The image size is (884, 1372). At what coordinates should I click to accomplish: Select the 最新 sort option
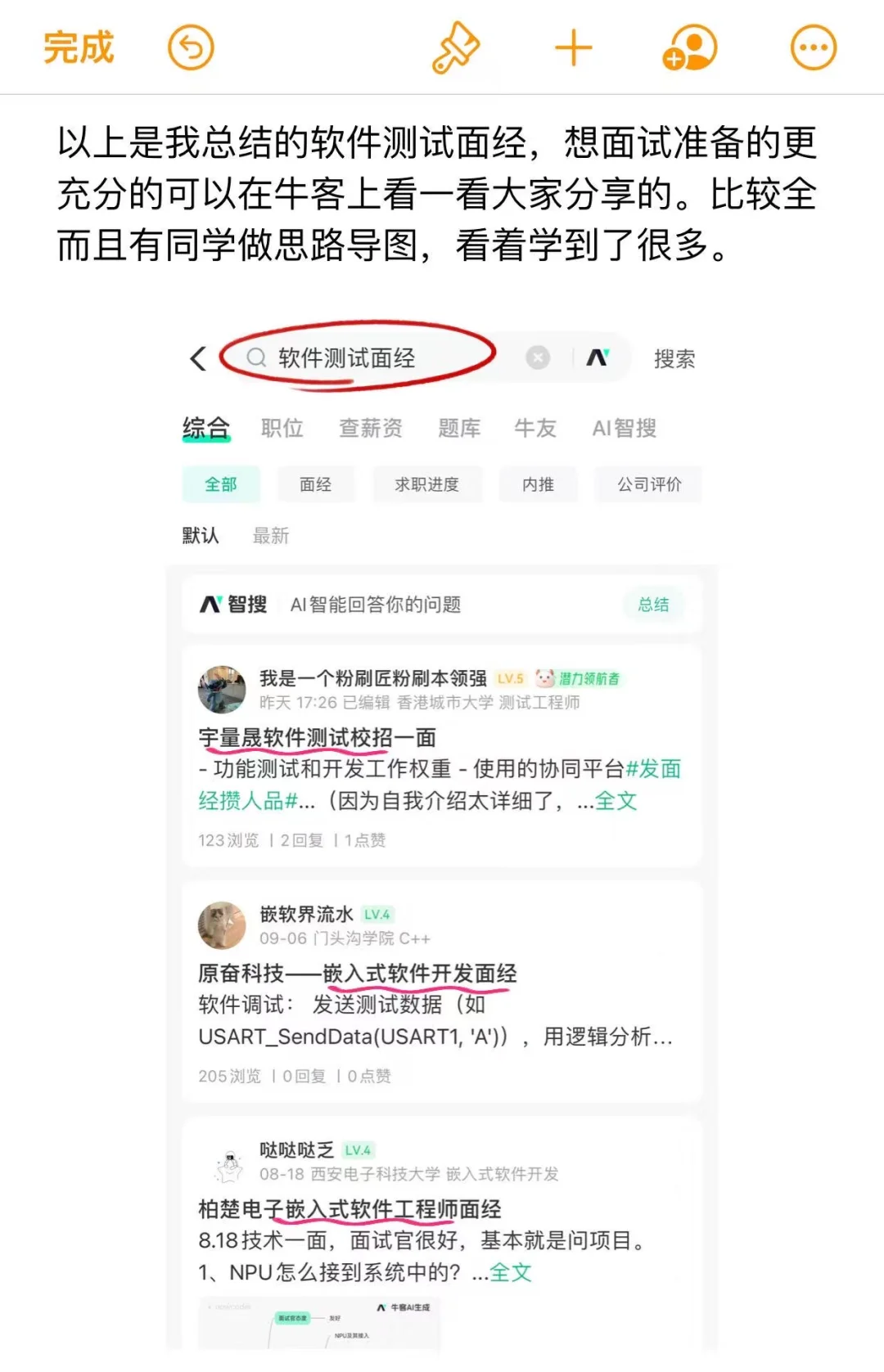[x=271, y=536]
